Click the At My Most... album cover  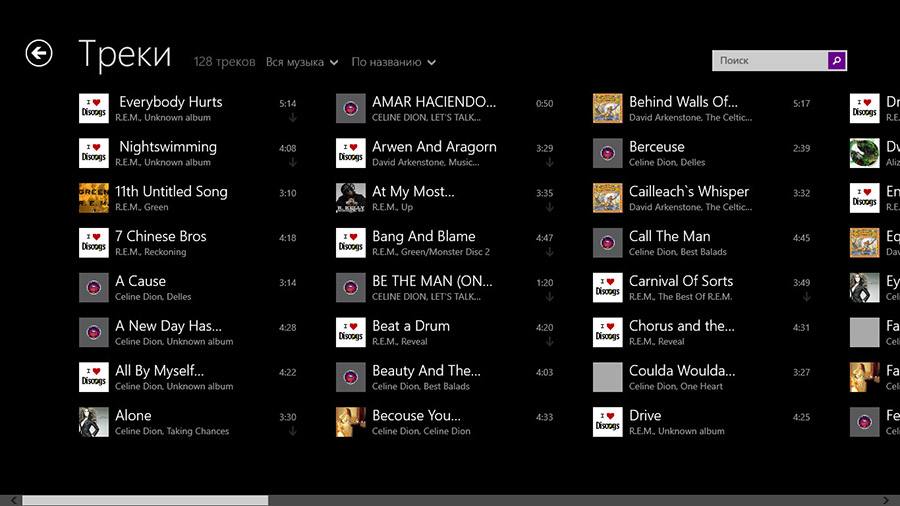point(351,198)
